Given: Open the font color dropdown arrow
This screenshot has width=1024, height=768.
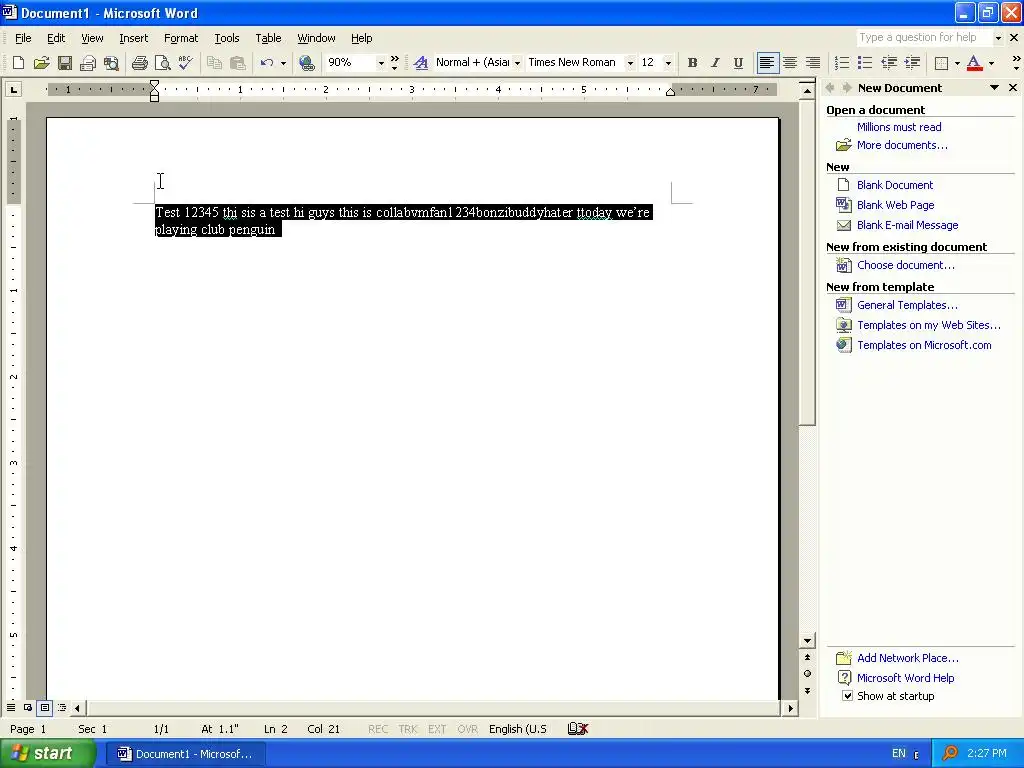Looking at the screenshot, I should [x=991, y=63].
